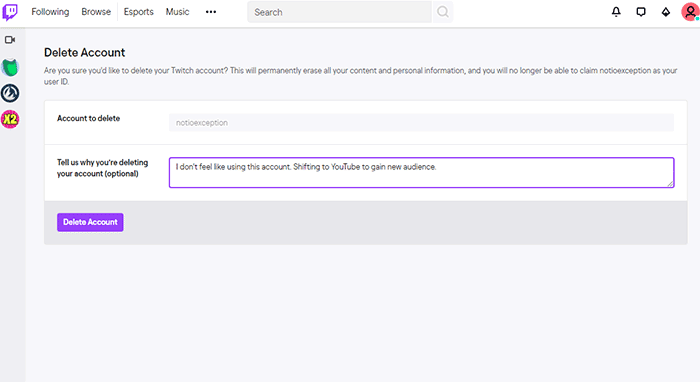
Task: Open the whispers chat icon
Action: [x=641, y=12]
